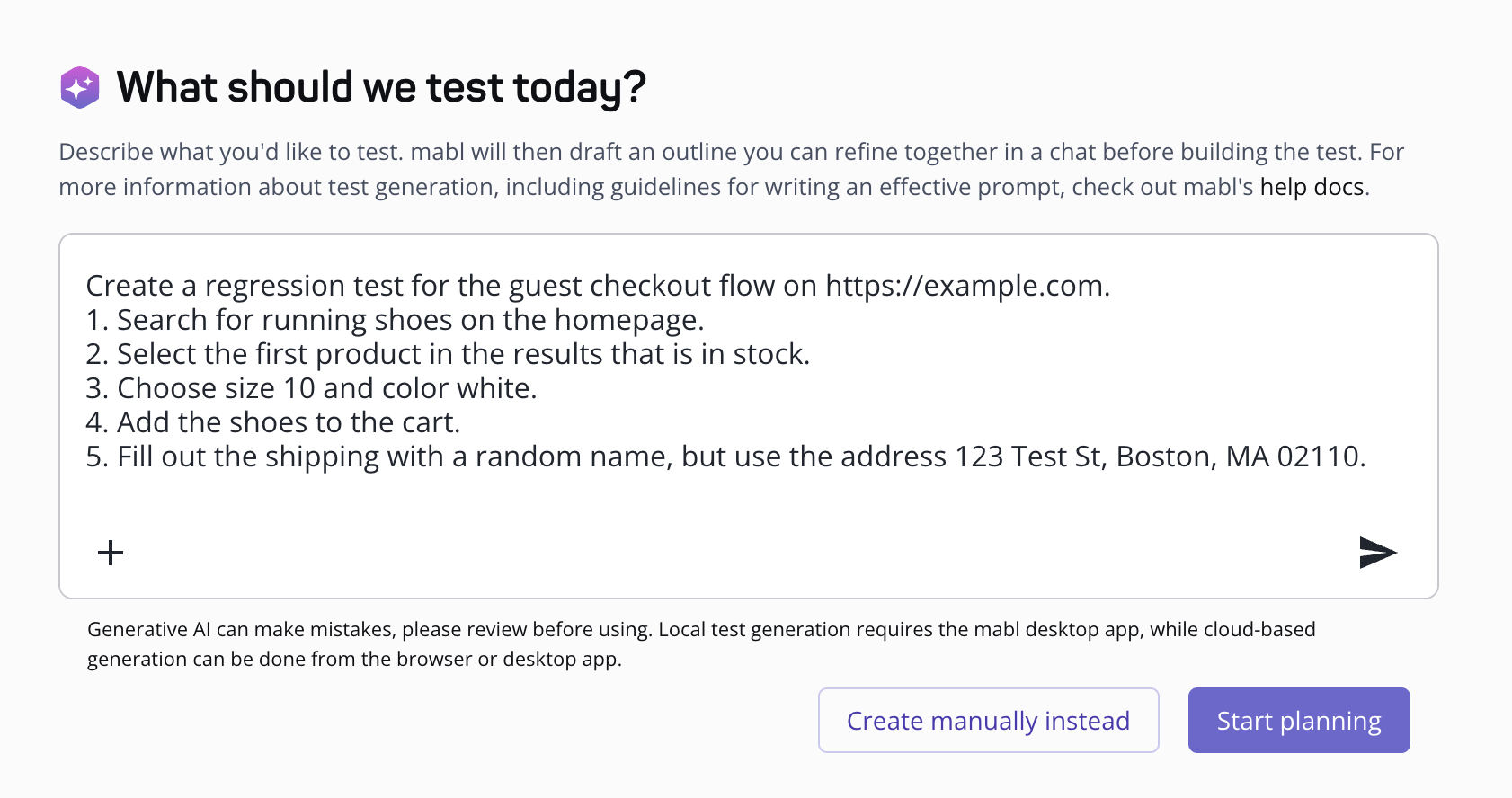Image resolution: width=1512 pixels, height=798 pixels.
Task: Click the send arrow icon to submit prompt
Action: (1376, 552)
